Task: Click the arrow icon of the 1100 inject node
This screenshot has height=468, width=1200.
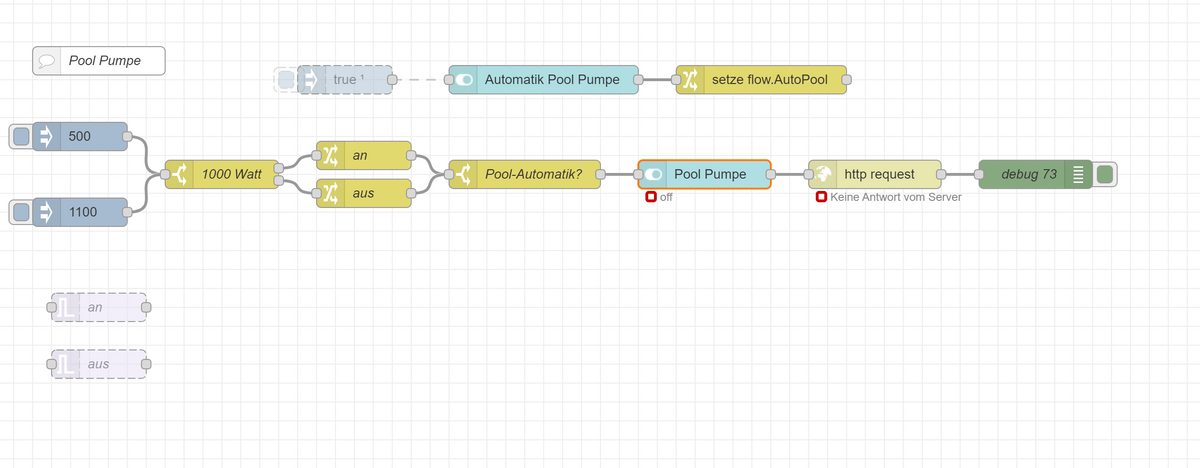Action: point(46,212)
